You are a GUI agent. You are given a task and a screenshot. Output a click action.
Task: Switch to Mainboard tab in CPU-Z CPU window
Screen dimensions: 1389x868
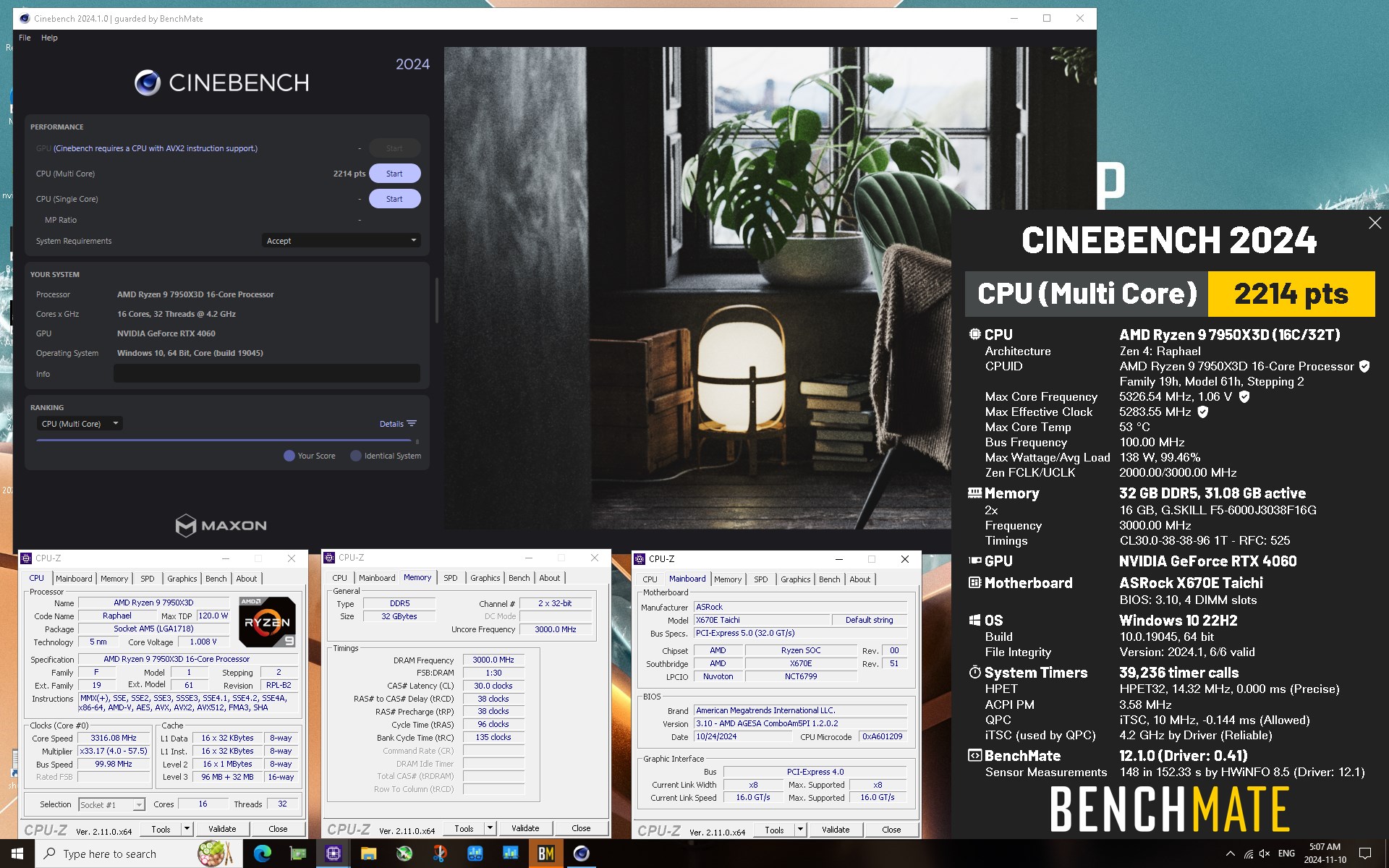click(74, 579)
